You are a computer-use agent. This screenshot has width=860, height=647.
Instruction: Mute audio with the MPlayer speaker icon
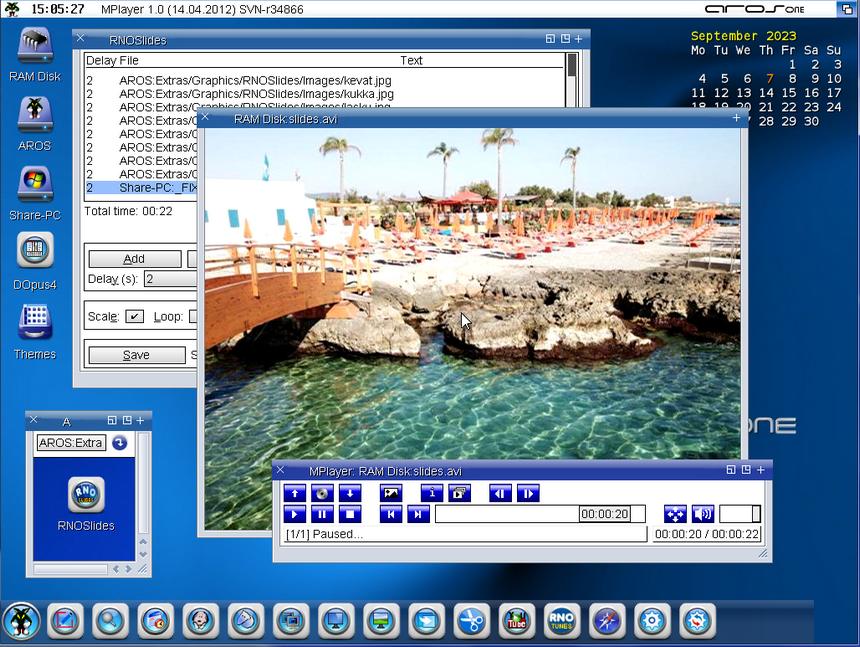(x=703, y=514)
